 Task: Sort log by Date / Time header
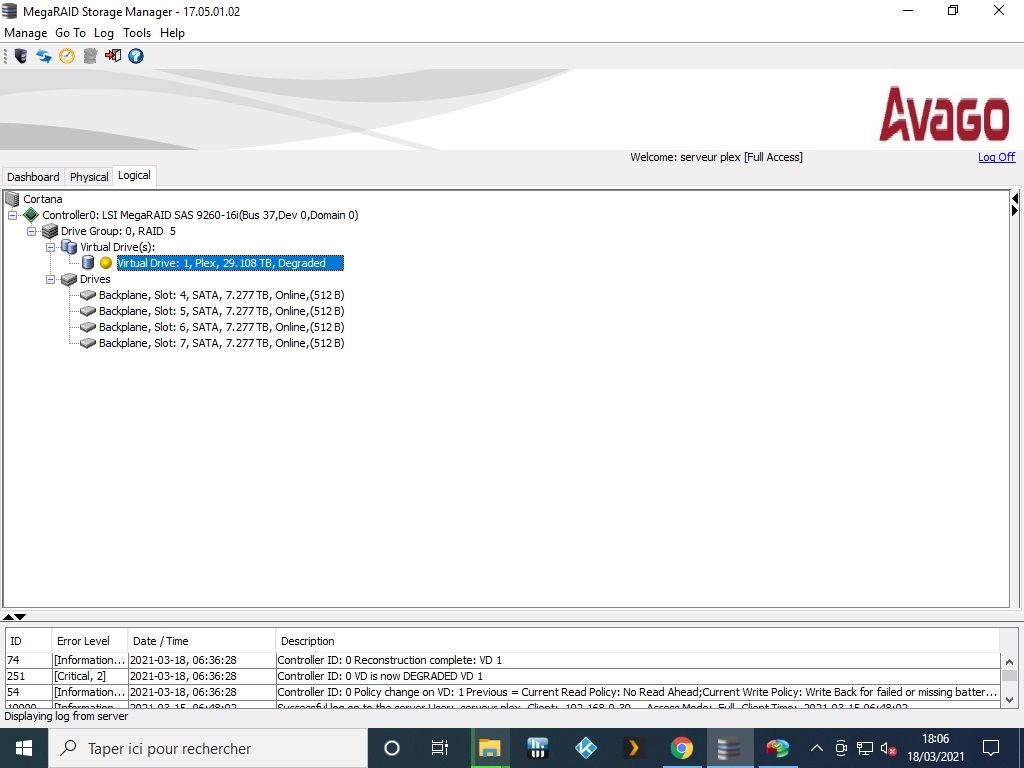point(202,641)
